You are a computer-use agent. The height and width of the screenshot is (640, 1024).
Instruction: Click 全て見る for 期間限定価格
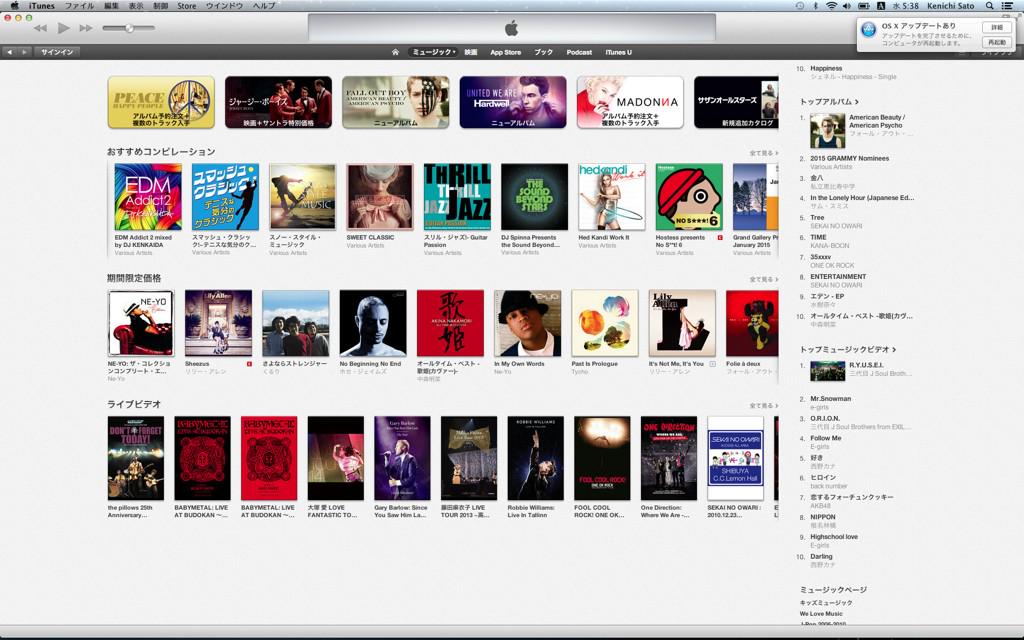click(x=763, y=280)
